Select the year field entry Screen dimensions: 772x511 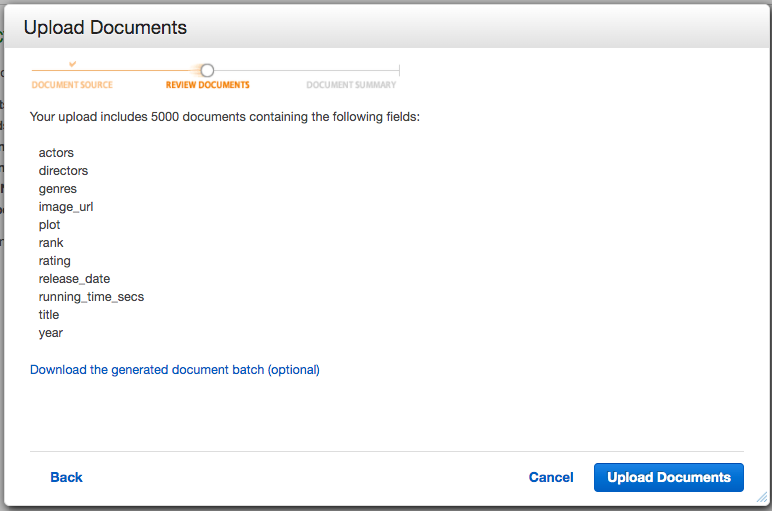[x=51, y=332]
